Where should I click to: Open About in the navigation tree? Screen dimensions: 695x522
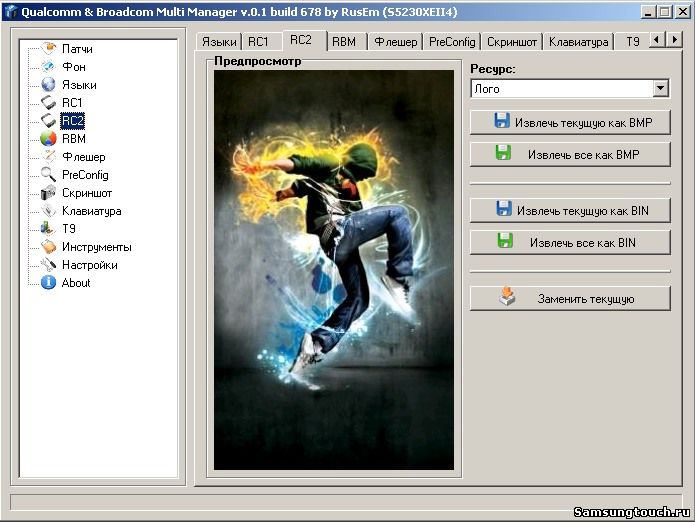(76, 283)
